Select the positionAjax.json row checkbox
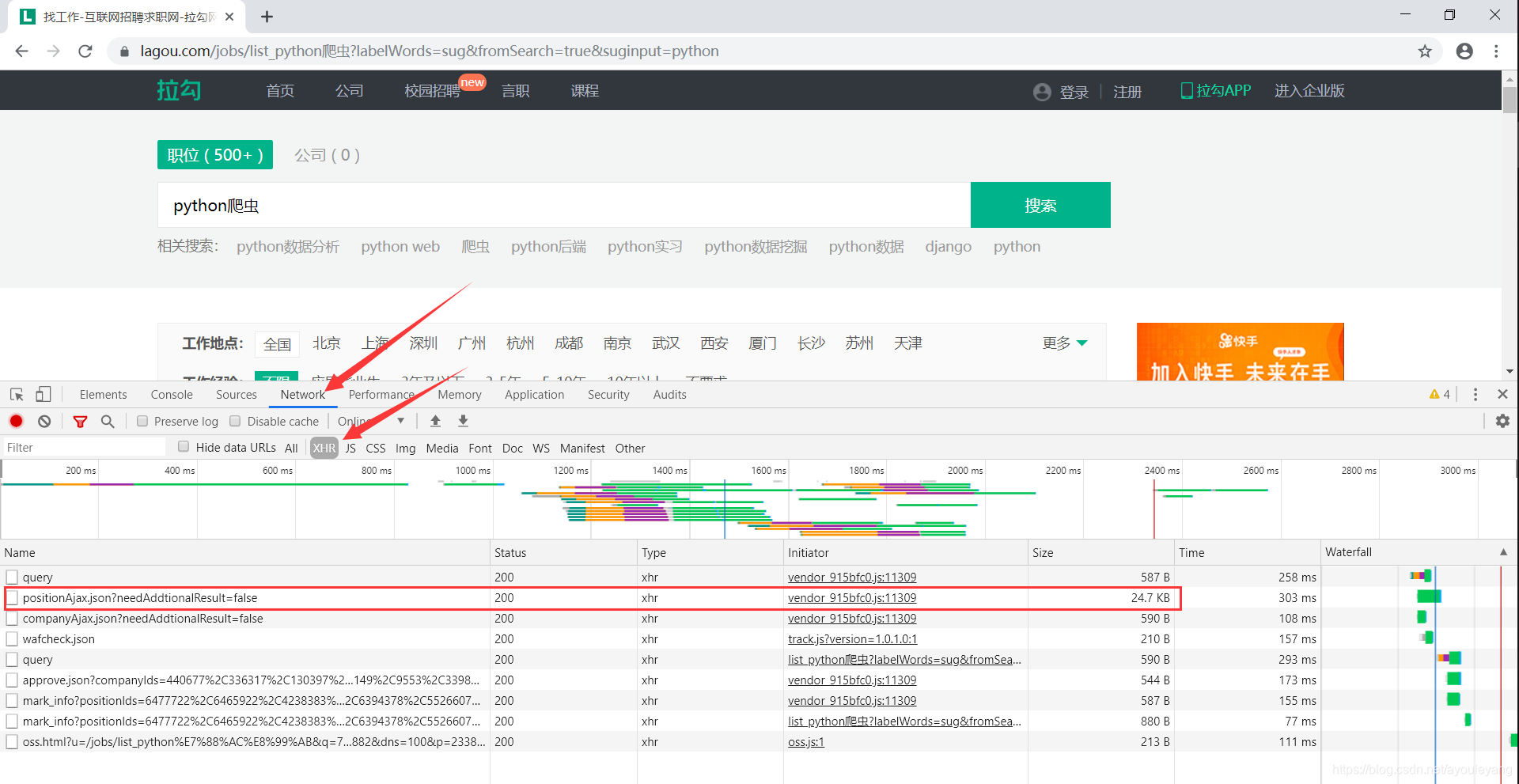This screenshot has height=784, width=1519. coord(12,597)
